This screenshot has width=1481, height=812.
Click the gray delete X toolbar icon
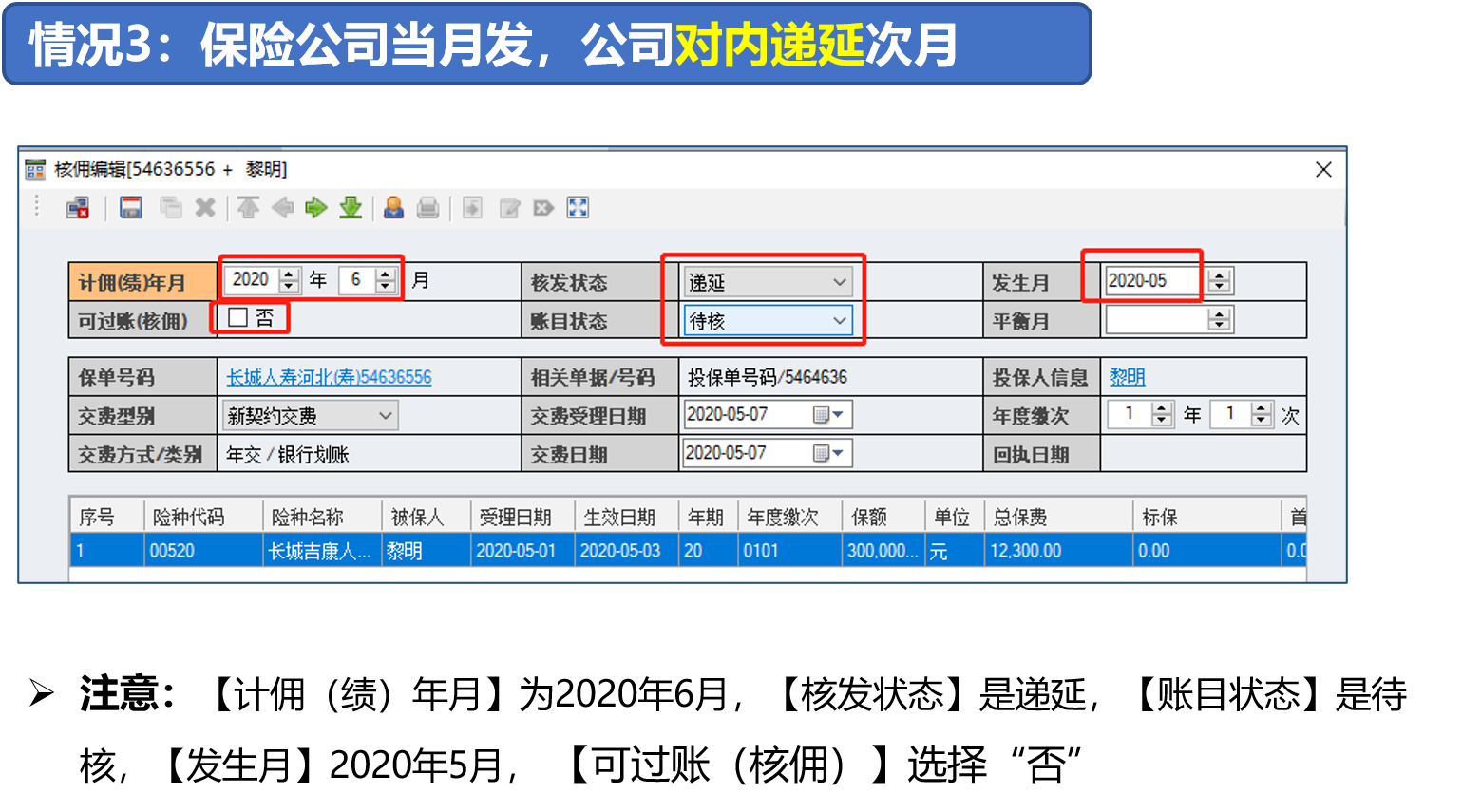click(x=205, y=207)
